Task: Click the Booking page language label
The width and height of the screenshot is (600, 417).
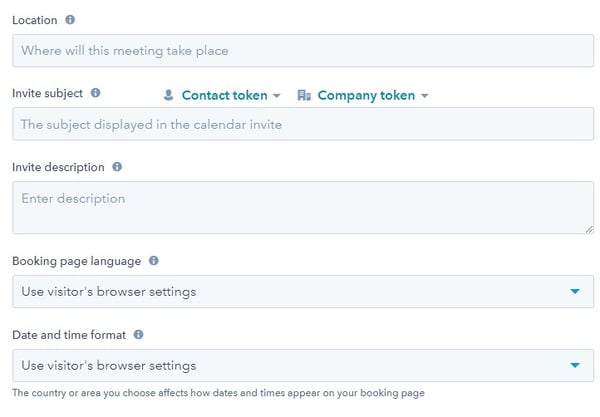Action: (x=76, y=261)
